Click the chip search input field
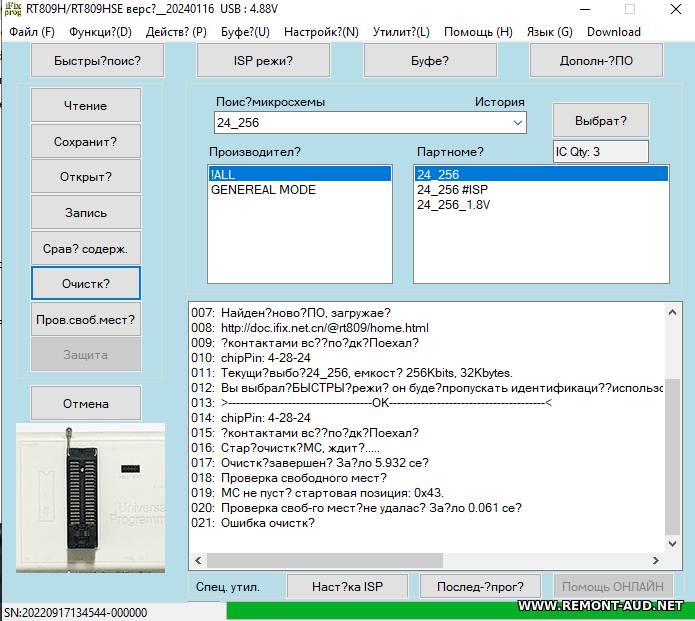The image size is (695, 621). (360, 122)
